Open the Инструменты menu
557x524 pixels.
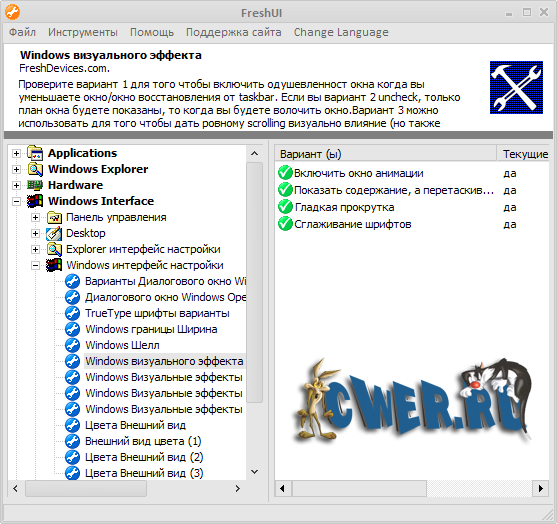[x=83, y=32]
